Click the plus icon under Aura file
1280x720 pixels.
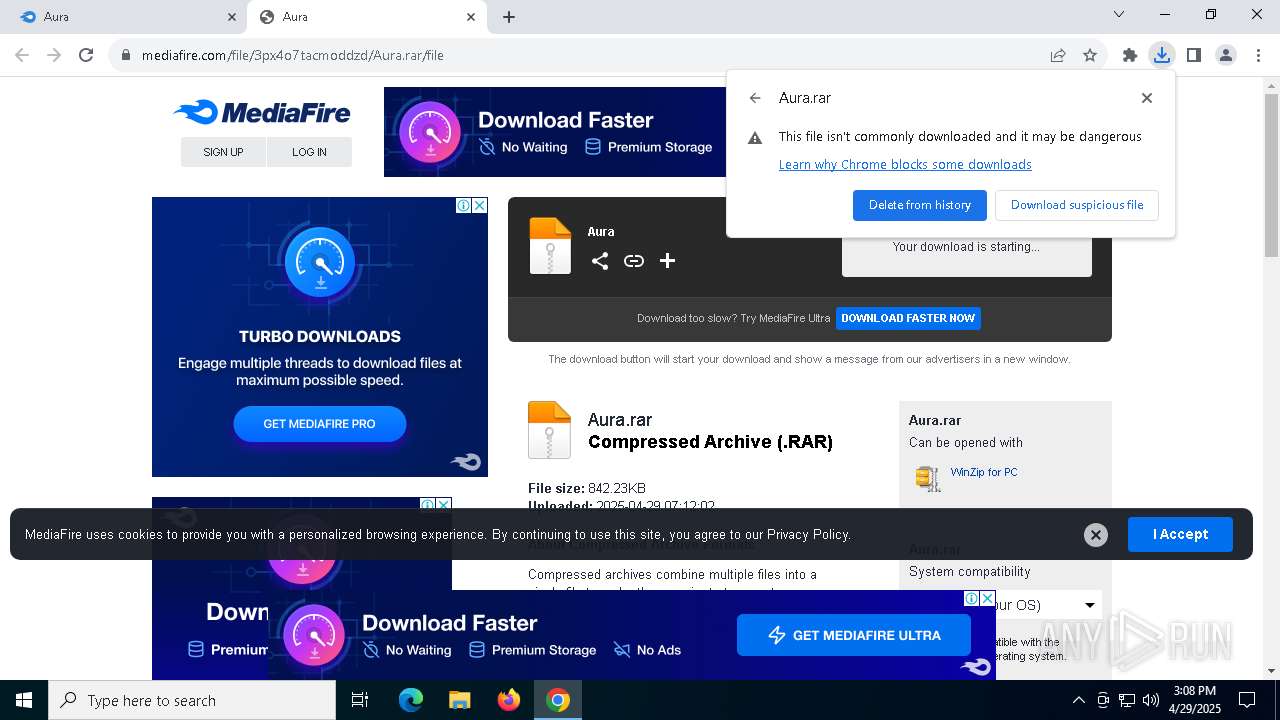(668, 261)
